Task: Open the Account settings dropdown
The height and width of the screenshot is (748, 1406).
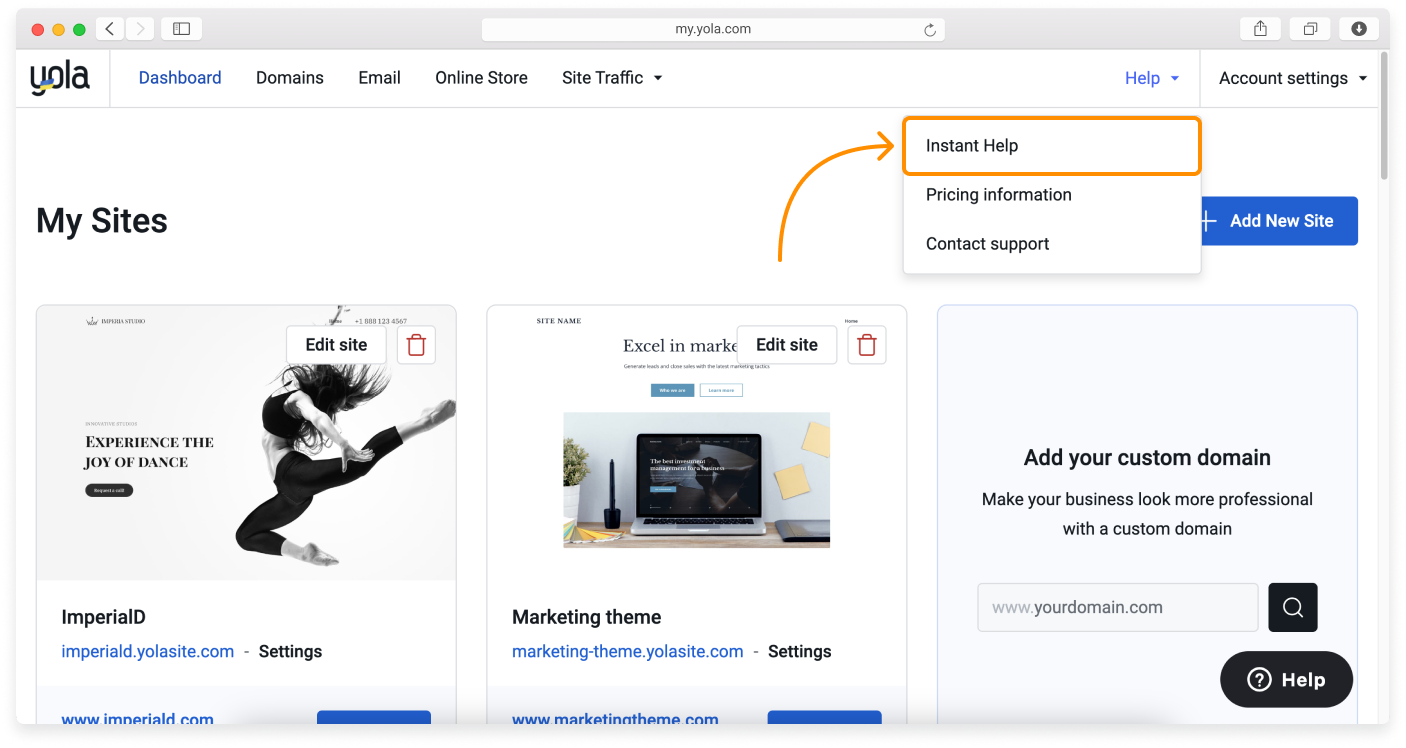Action: 1292,78
